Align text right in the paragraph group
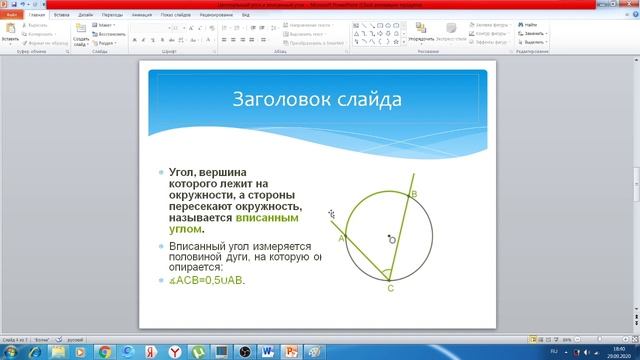640x360 pixels. point(243,40)
